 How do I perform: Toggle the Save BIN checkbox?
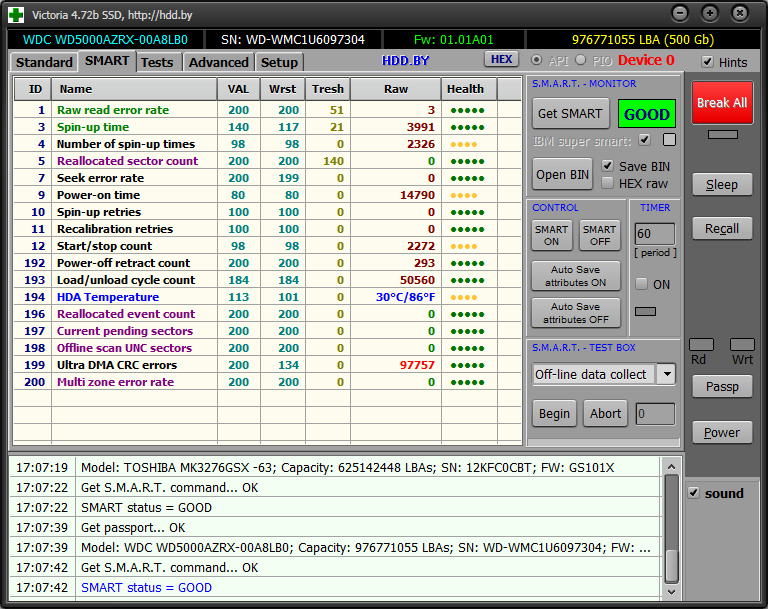click(x=607, y=166)
